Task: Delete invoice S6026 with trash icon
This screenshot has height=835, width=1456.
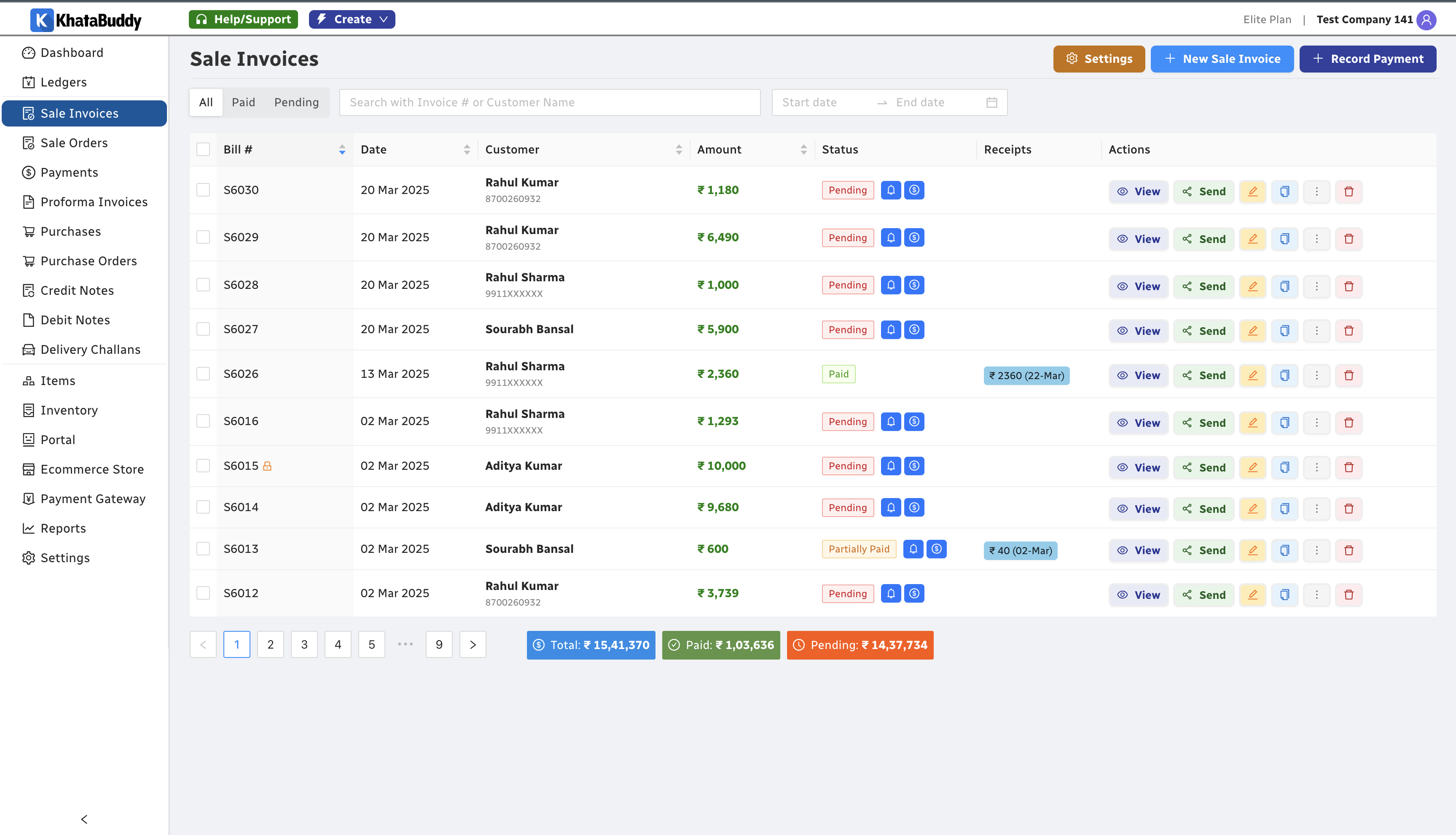Action: click(1348, 376)
